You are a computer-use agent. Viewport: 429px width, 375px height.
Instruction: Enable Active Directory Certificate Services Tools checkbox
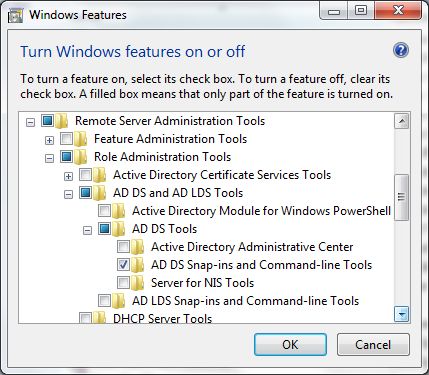tap(85, 174)
